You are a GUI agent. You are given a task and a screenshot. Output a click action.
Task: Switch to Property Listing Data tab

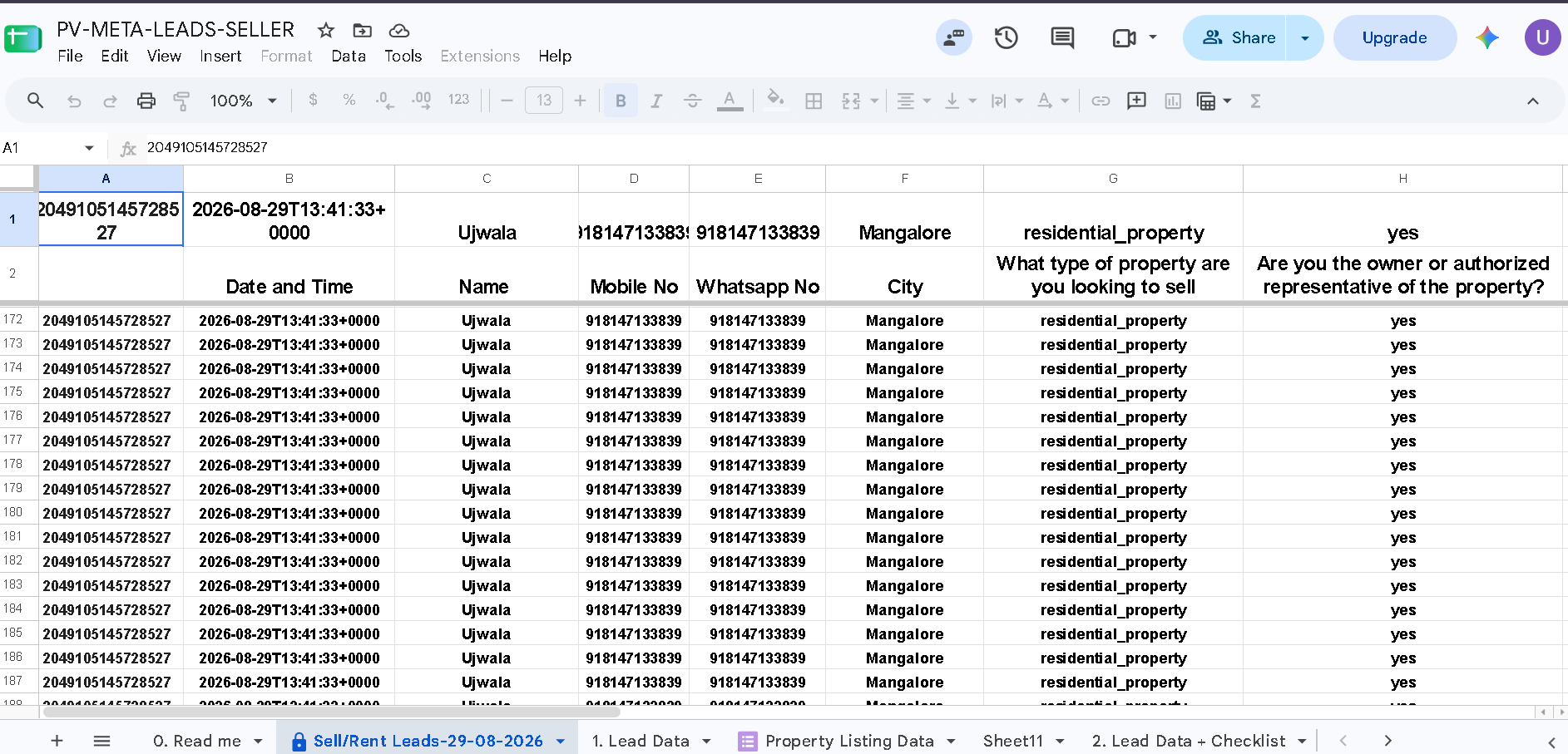tap(849, 741)
